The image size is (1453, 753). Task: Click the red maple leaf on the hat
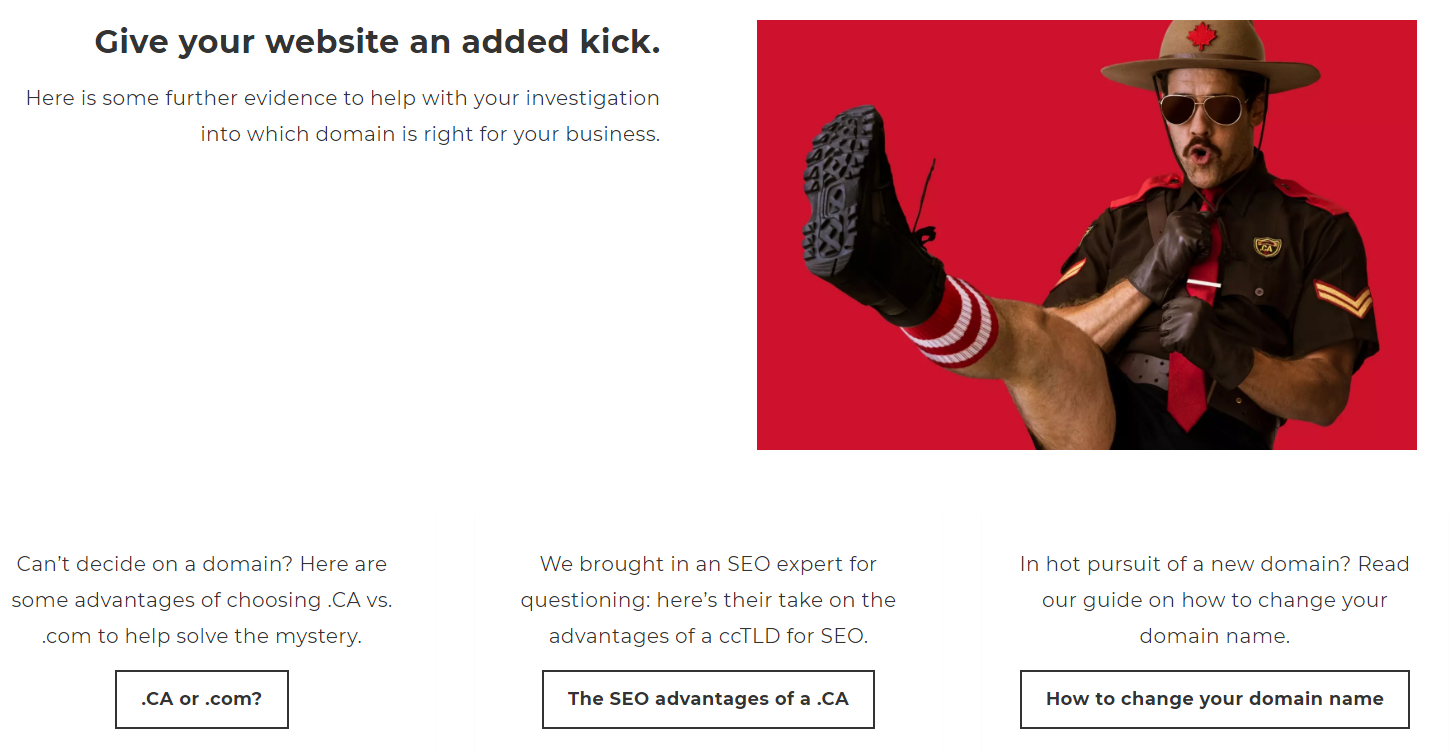1201,38
